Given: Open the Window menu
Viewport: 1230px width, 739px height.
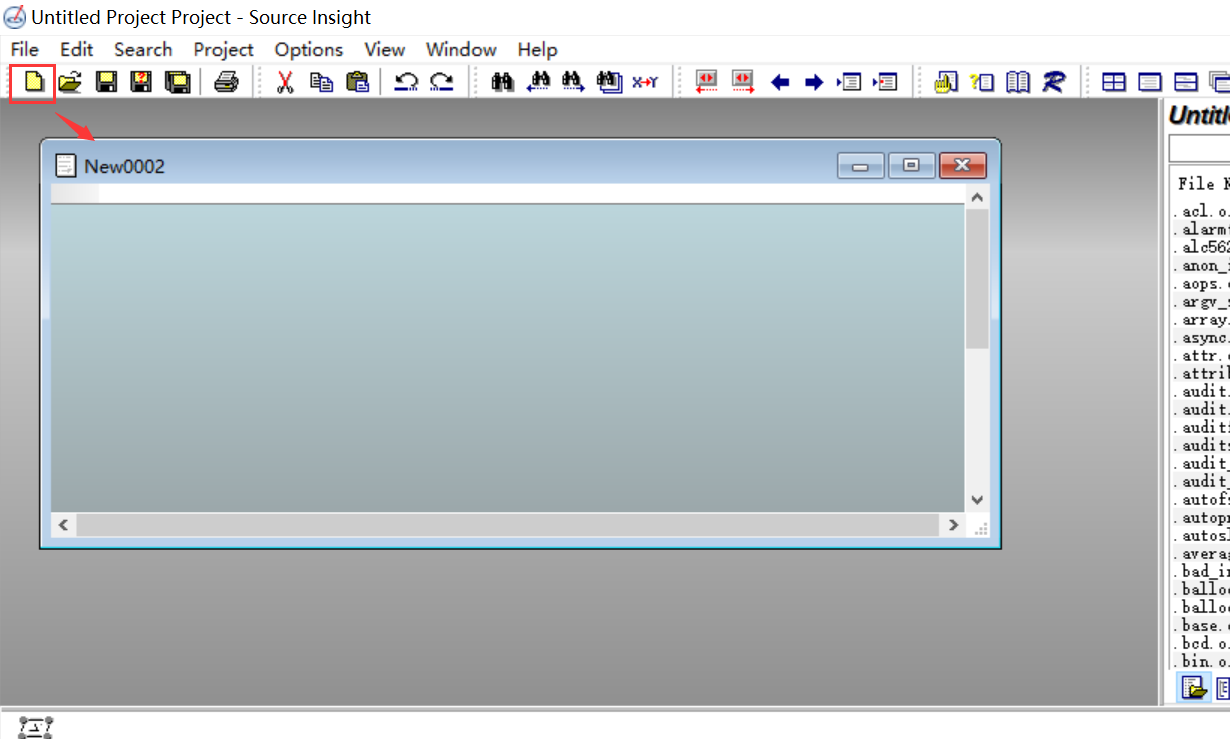Looking at the screenshot, I should (461, 49).
